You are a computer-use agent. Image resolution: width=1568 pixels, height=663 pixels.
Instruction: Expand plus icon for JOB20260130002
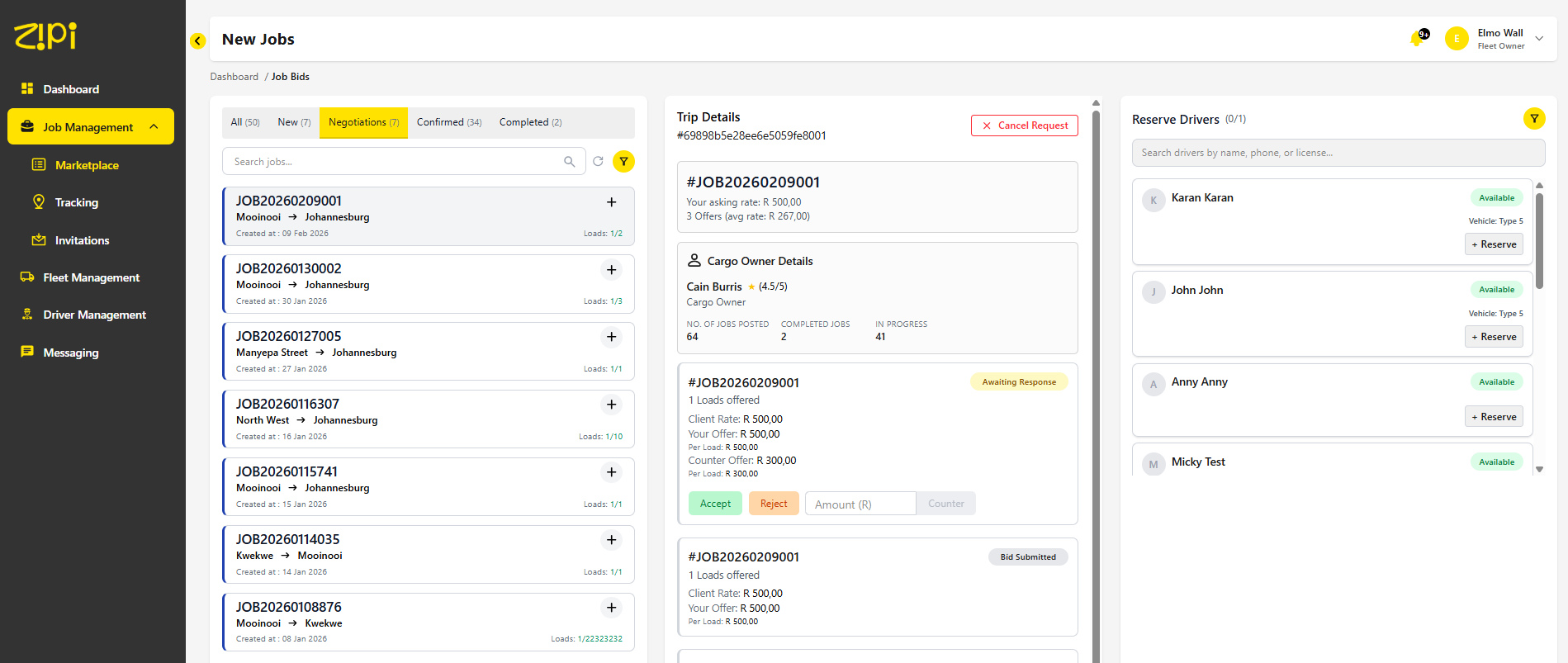click(612, 270)
